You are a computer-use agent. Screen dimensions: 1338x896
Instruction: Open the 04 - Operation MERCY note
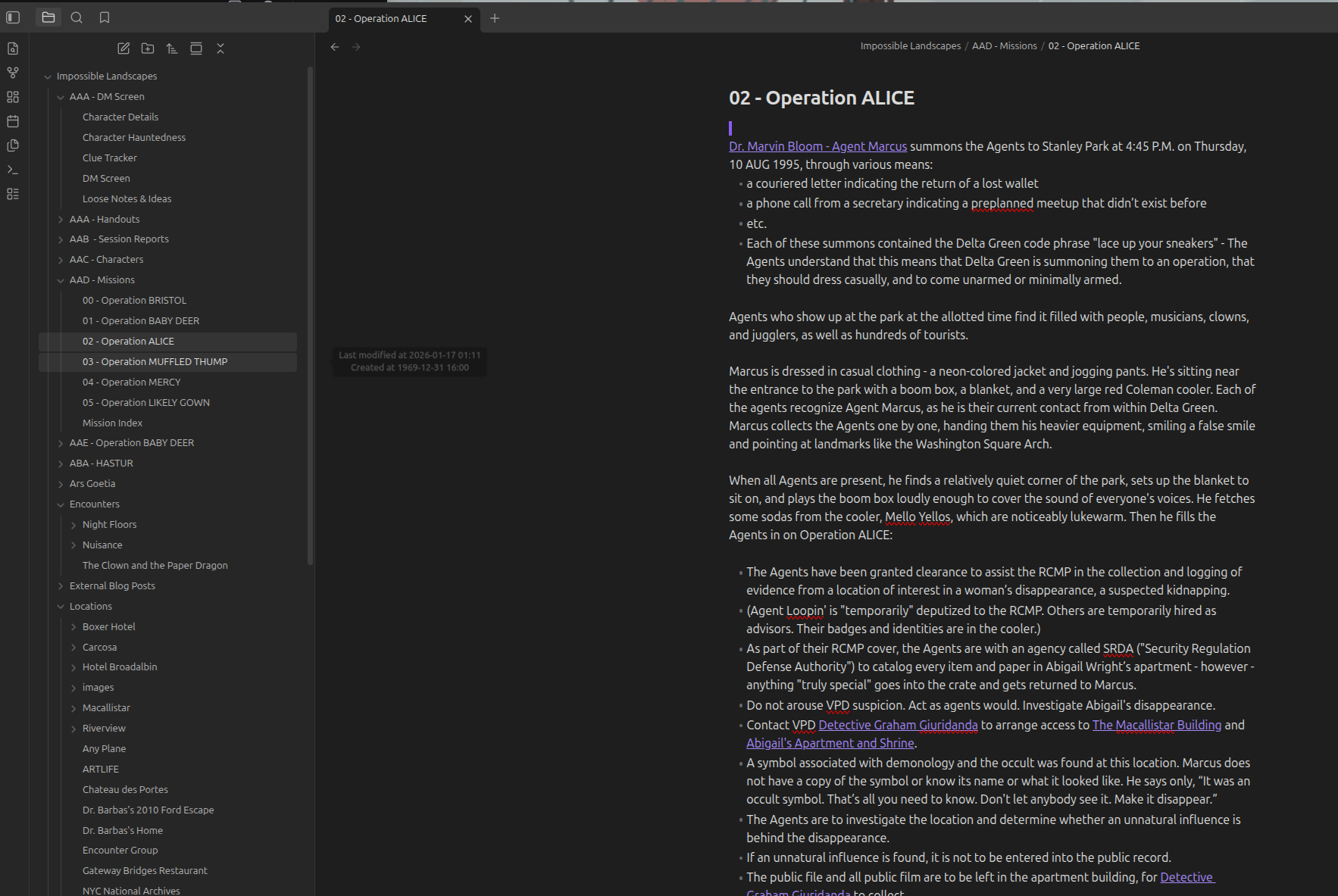pos(131,382)
